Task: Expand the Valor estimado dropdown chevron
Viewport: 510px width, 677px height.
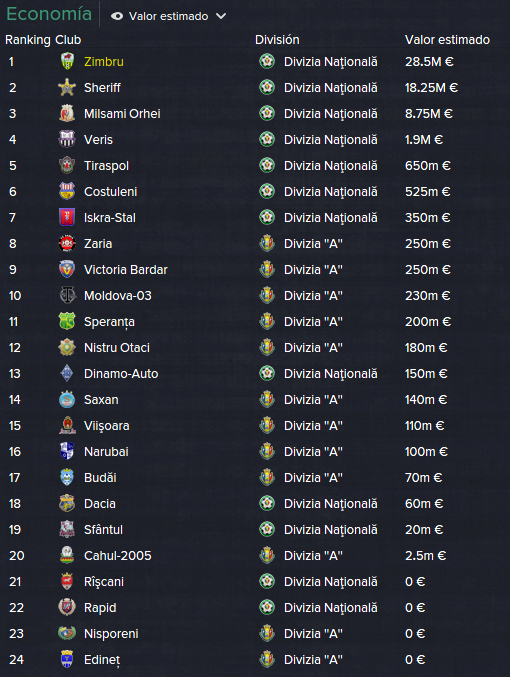Action: [221, 16]
